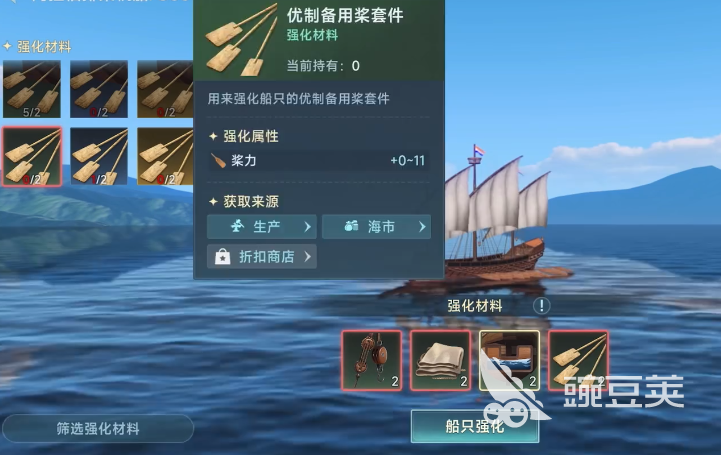721x455 pixels.
Task: Select the oar material showing 1/2
Action: 99,157
